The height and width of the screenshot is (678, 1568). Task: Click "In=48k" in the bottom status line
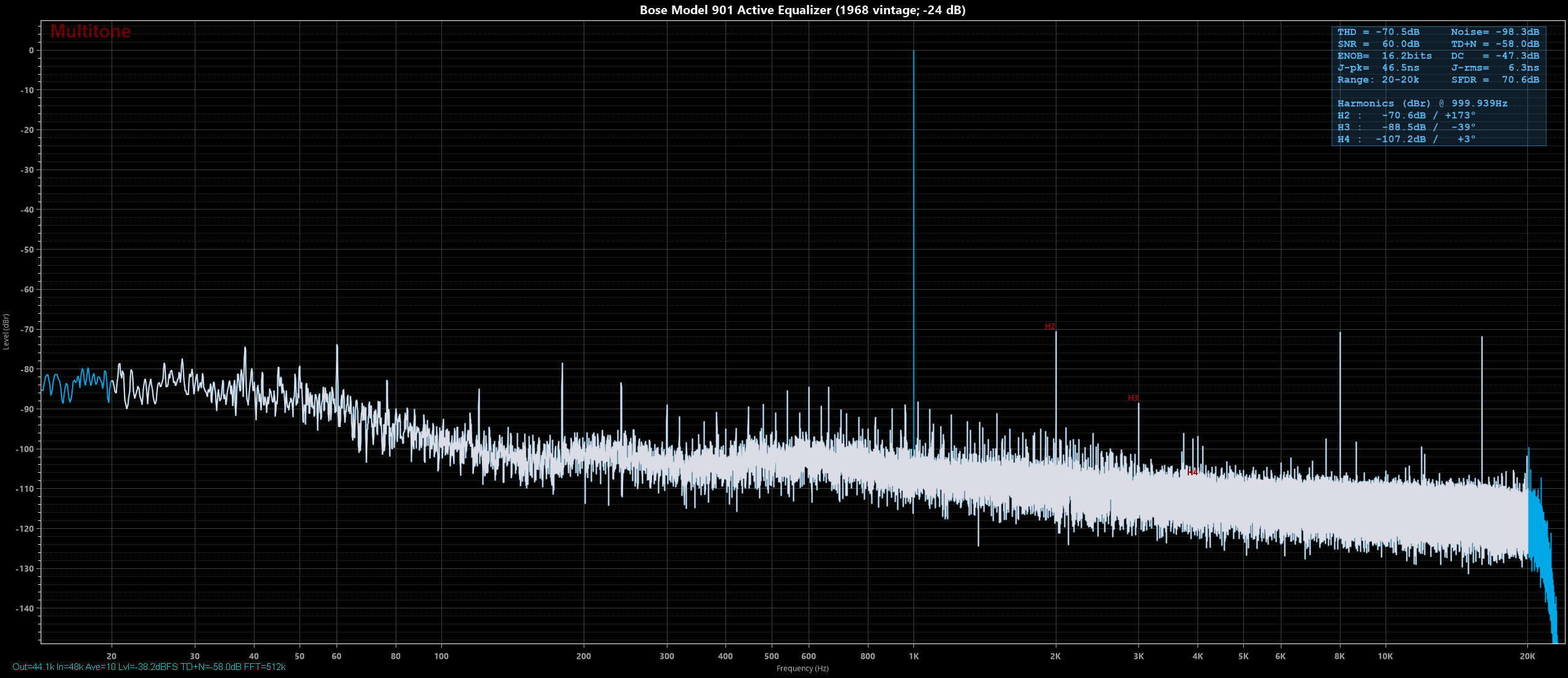coord(70,668)
